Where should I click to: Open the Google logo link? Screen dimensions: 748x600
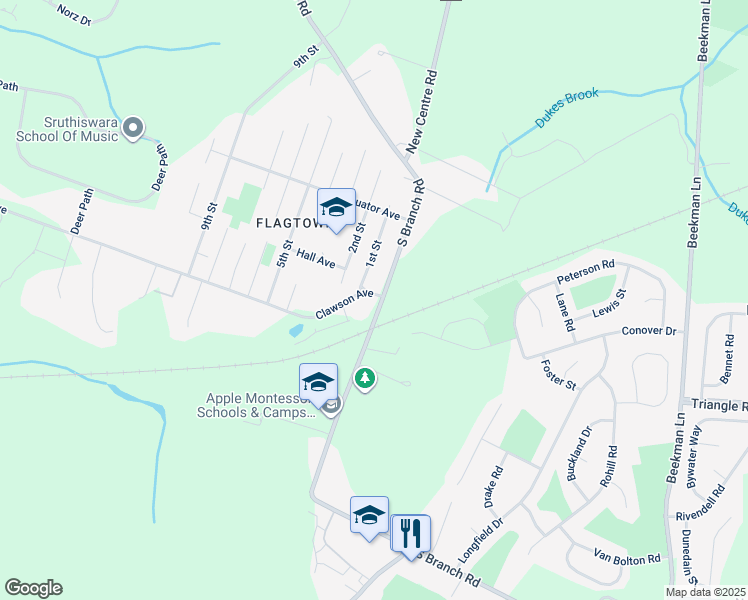[x=34, y=588]
